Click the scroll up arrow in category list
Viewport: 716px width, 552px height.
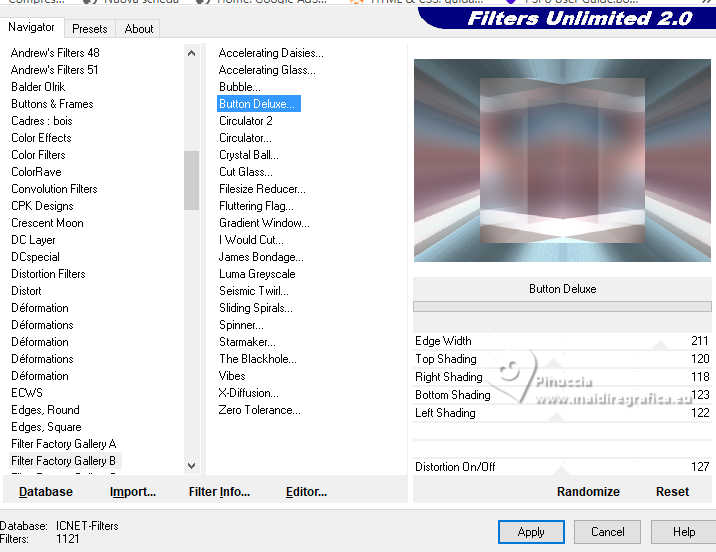[192, 53]
